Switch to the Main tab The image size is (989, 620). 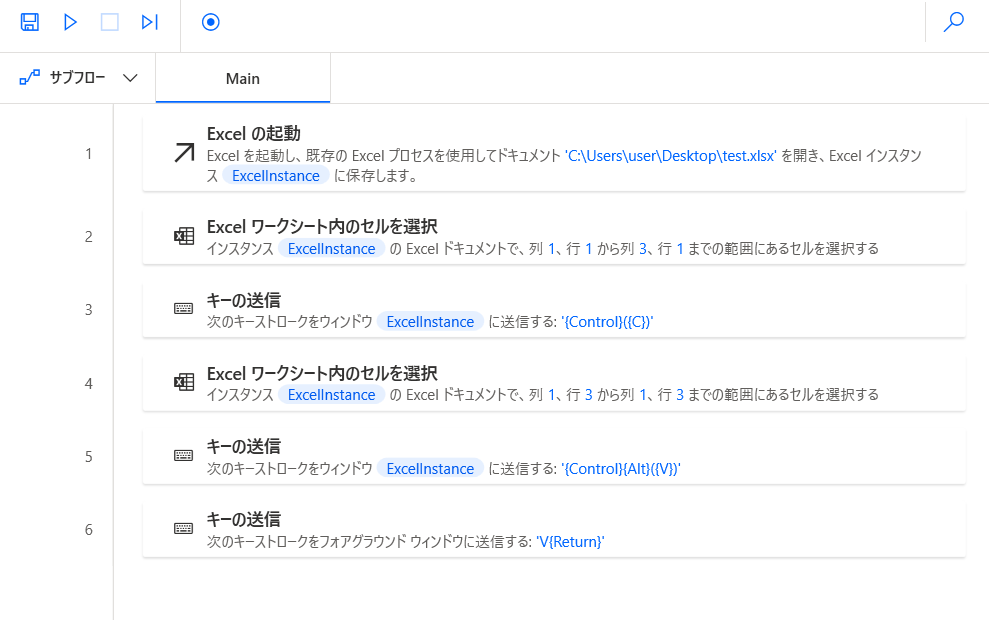click(243, 78)
